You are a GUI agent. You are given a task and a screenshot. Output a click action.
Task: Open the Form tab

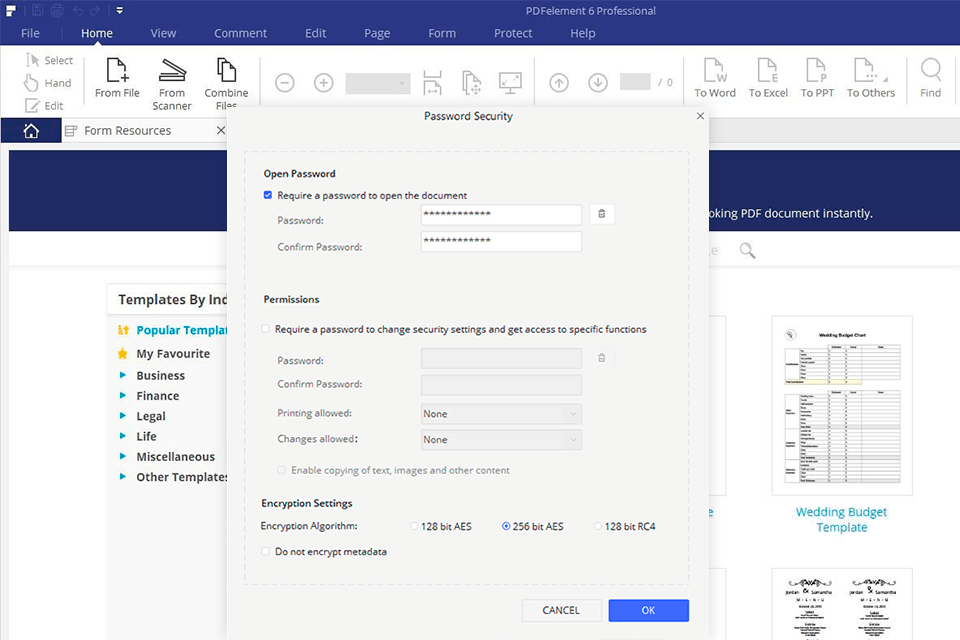[x=441, y=33]
